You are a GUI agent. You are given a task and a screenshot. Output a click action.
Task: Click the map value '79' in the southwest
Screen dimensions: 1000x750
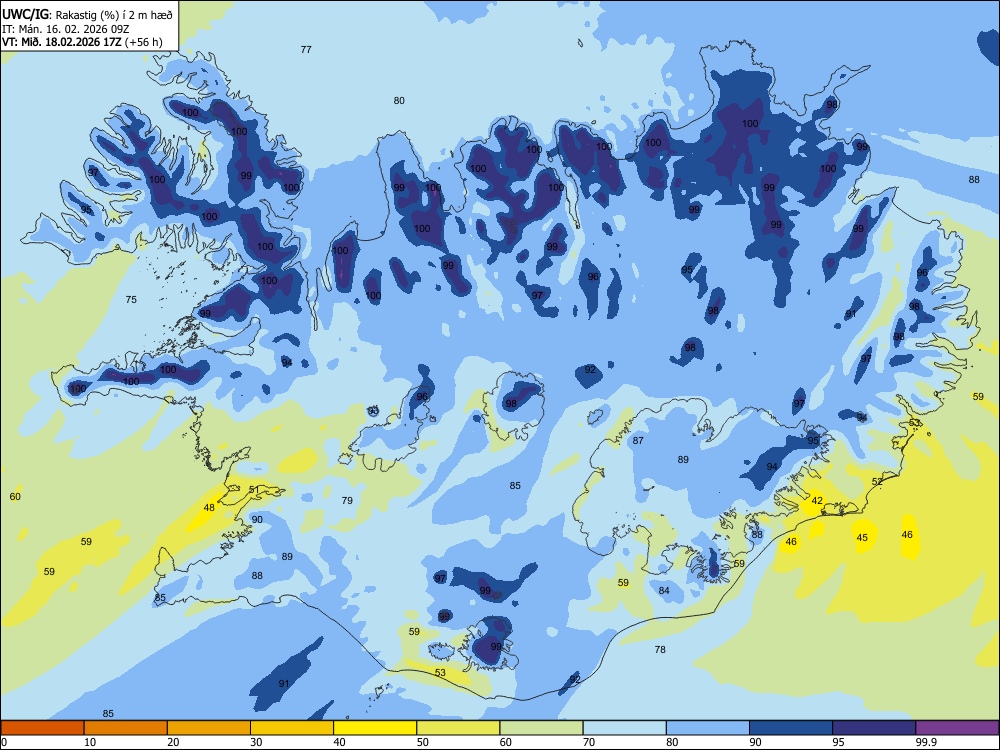pos(347,500)
